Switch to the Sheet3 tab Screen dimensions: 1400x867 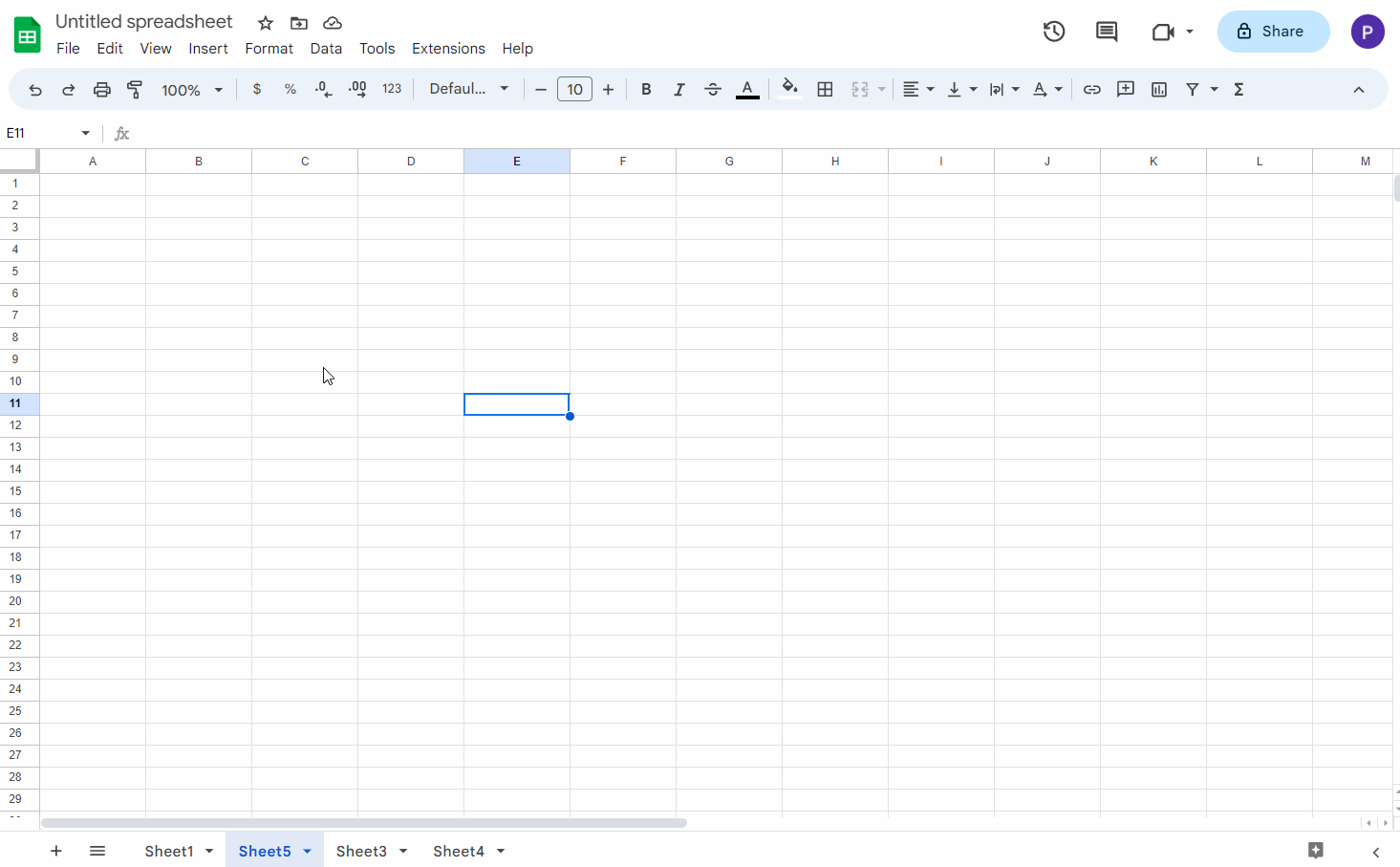(x=361, y=851)
